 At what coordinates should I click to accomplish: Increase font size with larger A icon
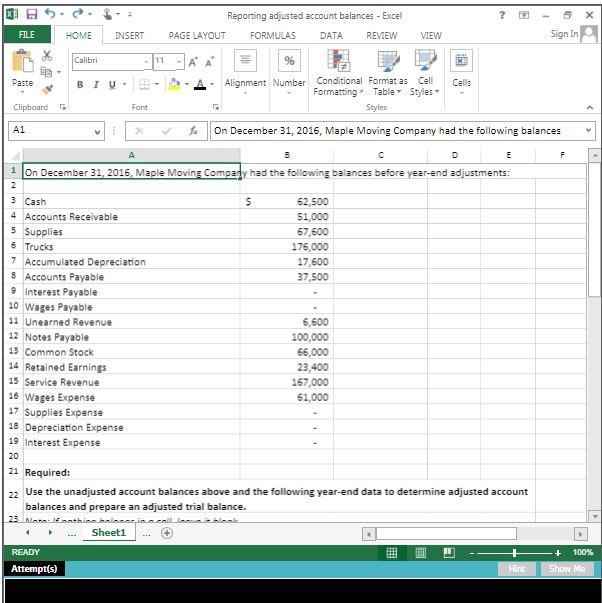193,62
